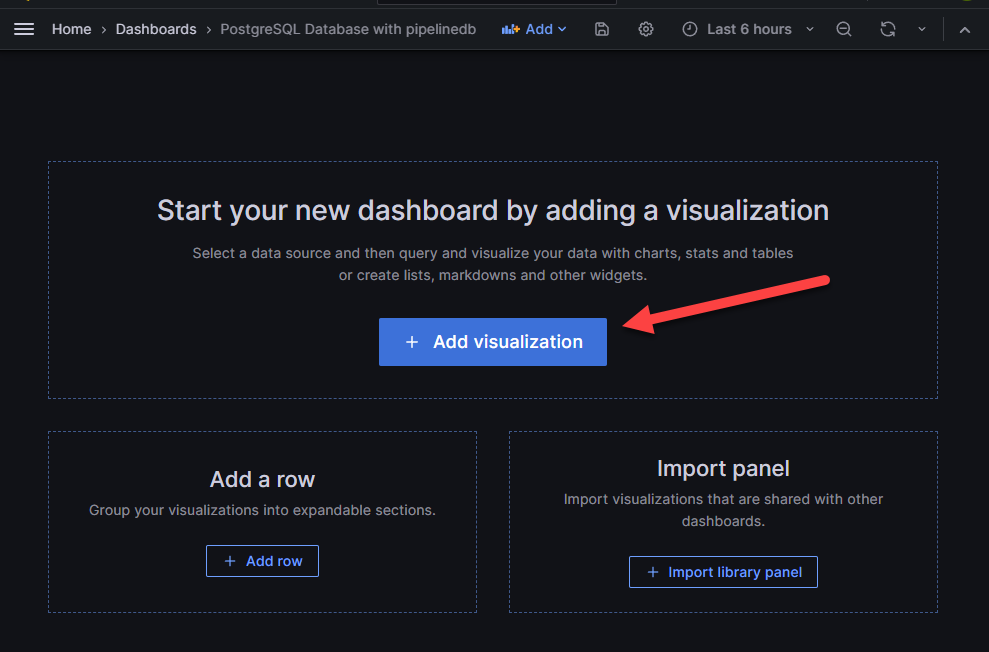Click the zoom out time range icon

point(844,29)
